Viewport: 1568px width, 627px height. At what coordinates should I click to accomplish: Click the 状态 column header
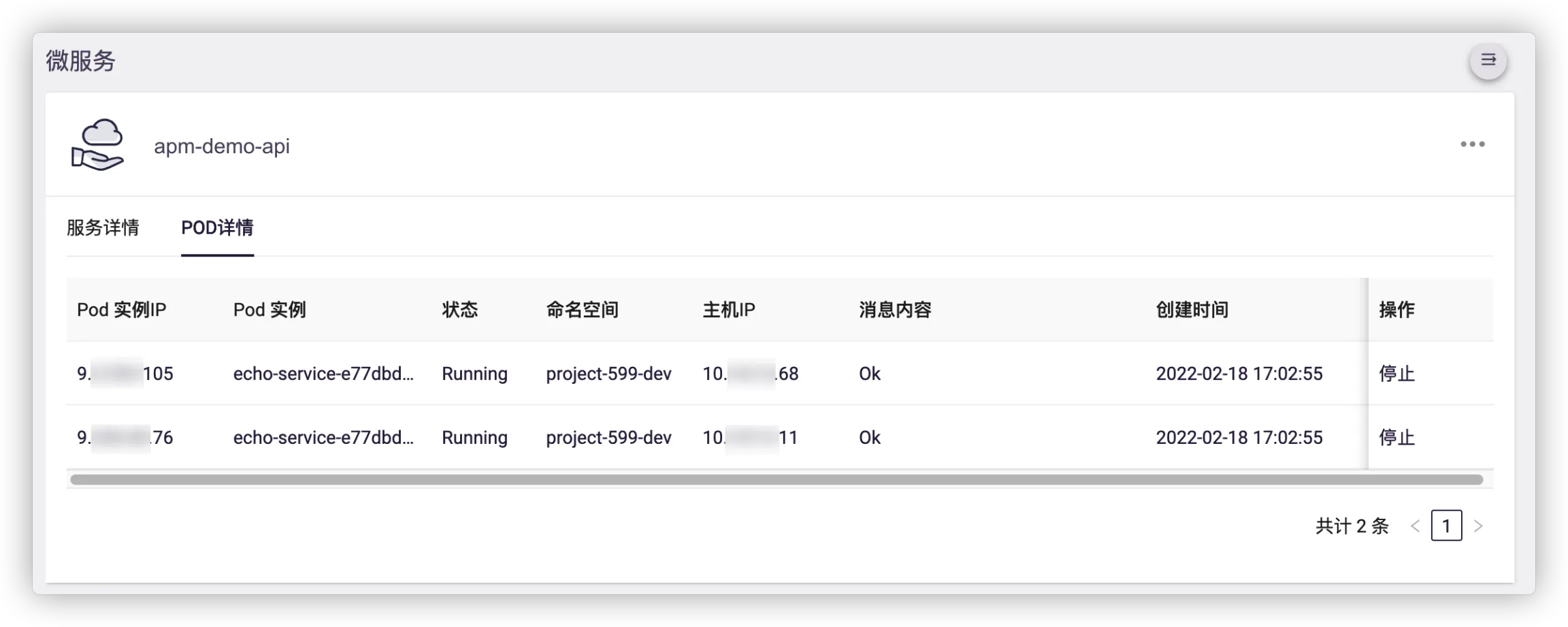[459, 310]
